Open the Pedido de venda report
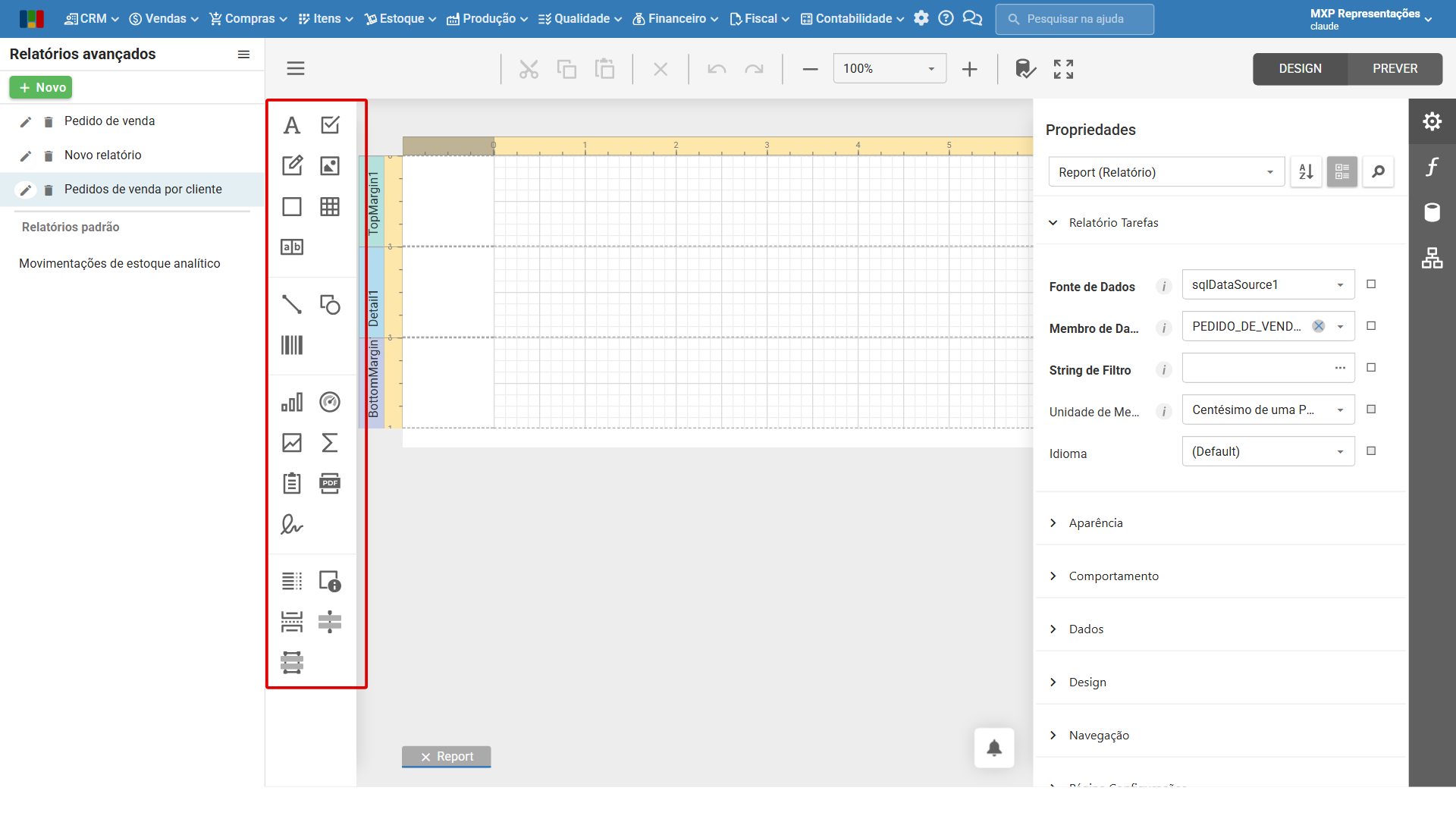Image resolution: width=1456 pixels, height=819 pixels. (109, 121)
